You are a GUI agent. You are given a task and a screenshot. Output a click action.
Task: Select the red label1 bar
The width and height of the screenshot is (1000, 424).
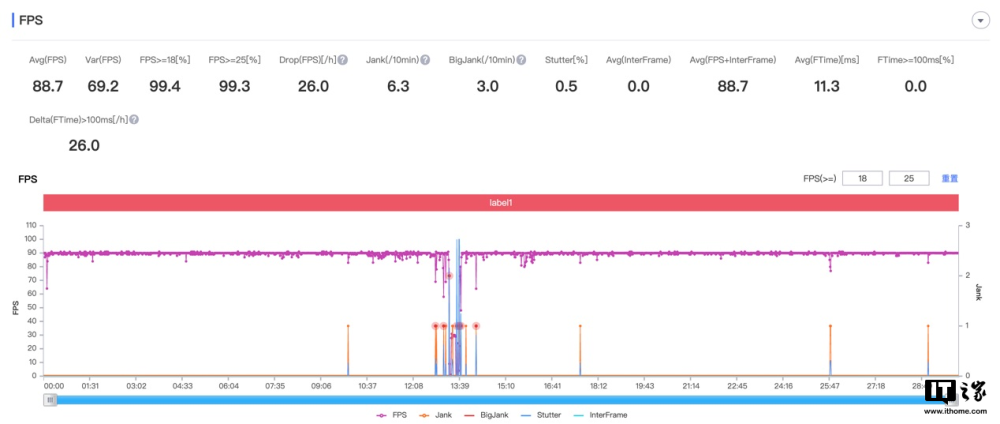pyautogui.click(x=501, y=203)
